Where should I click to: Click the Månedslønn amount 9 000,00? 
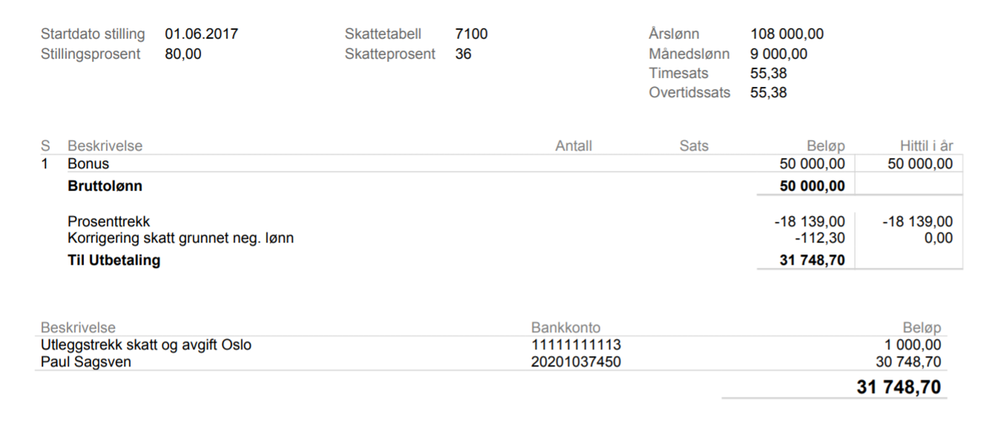click(779, 54)
